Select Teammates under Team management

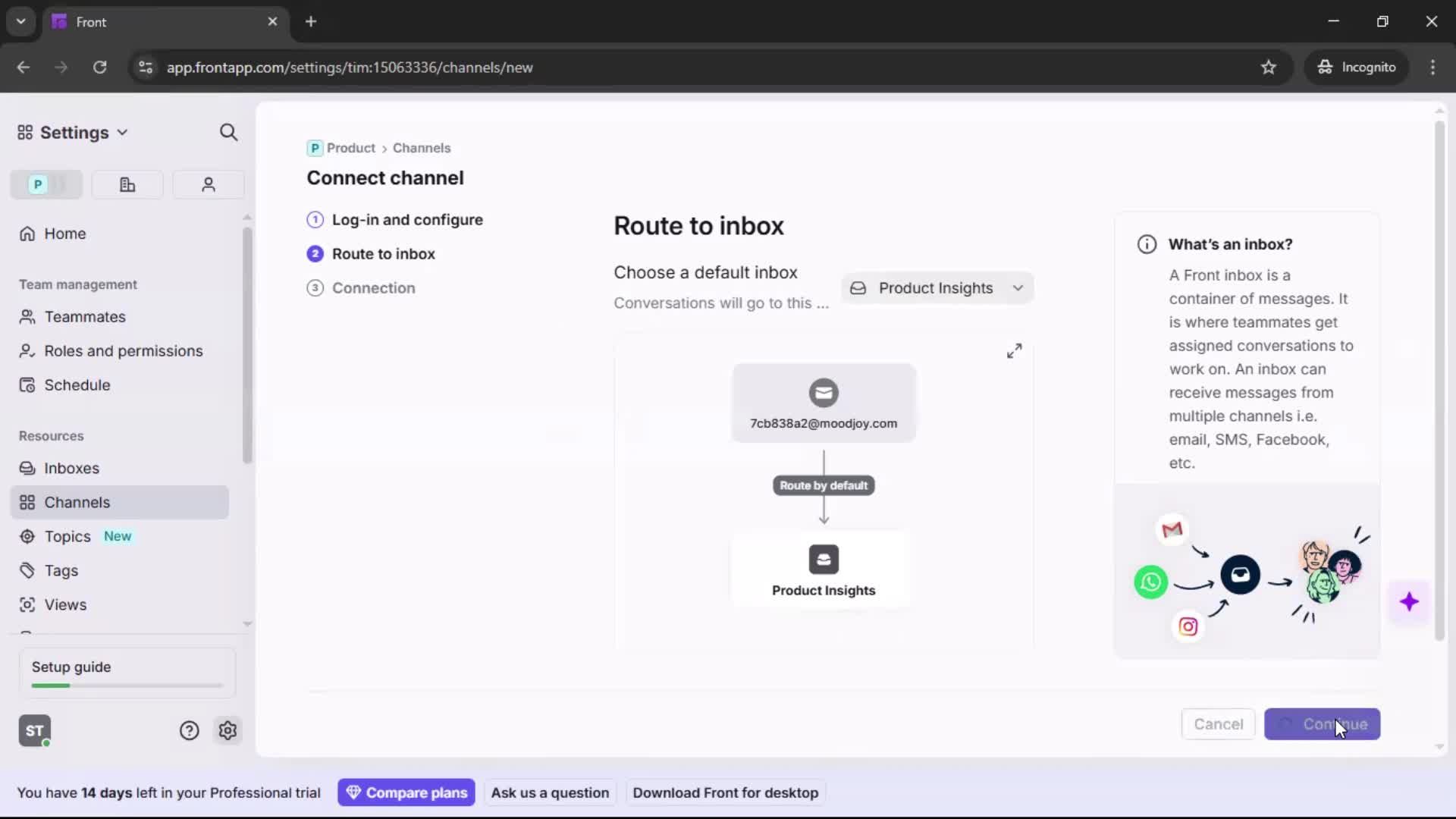(x=84, y=317)
